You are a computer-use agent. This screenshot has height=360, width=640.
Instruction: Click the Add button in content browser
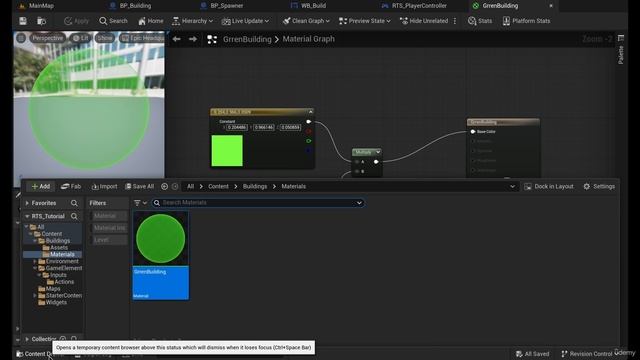point(40,187)
